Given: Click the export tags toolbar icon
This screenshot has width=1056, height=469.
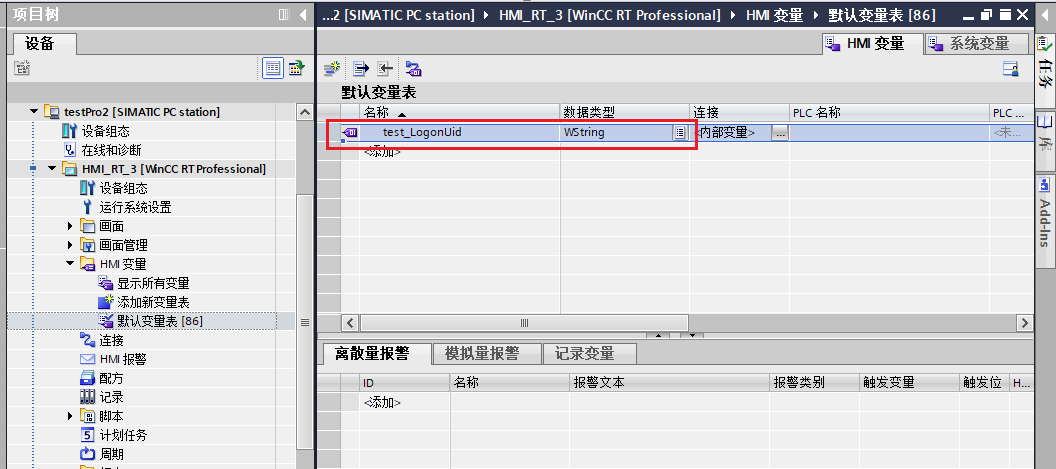Looking at the screenshot, I should click(362, 68).
